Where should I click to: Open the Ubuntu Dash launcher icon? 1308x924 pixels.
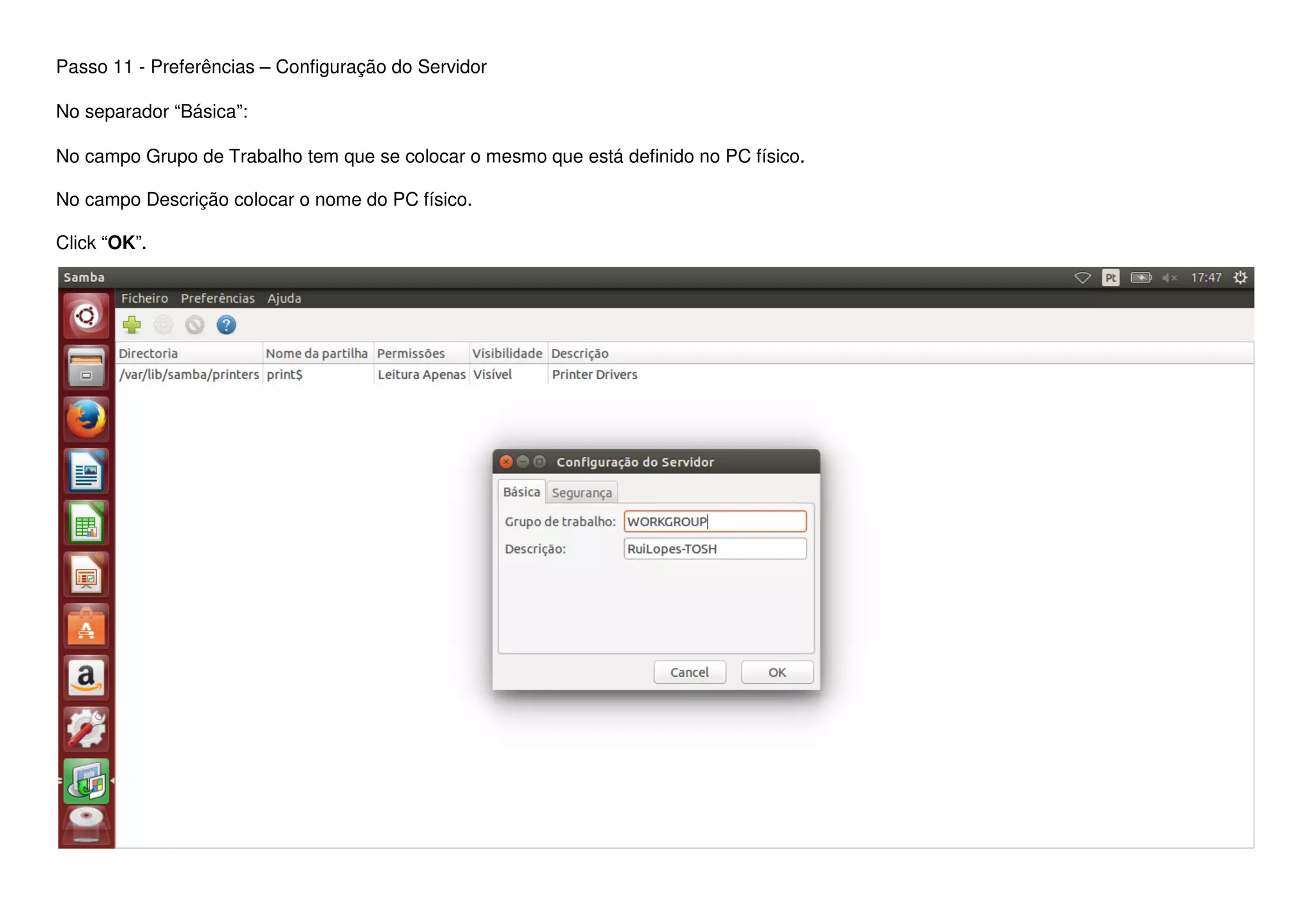86,316
